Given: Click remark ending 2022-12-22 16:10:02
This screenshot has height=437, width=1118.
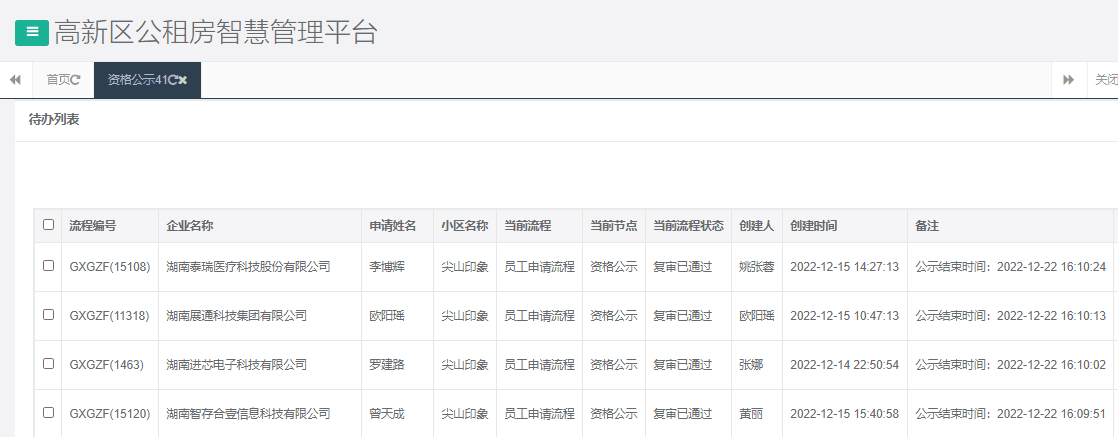Looking at the screenshot, I should (1010, 365).
